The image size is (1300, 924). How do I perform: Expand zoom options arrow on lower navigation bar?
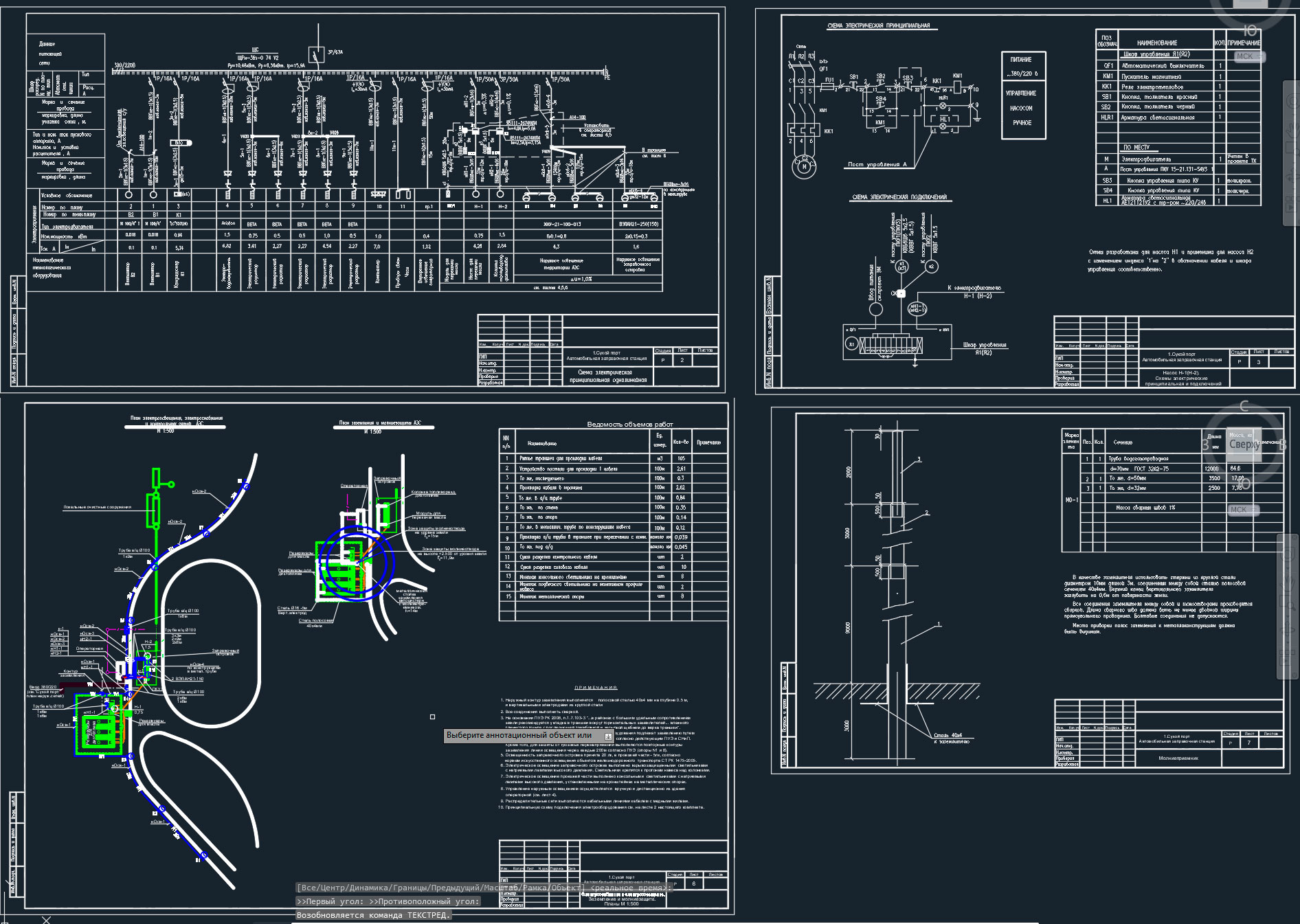click(1288, 616)
